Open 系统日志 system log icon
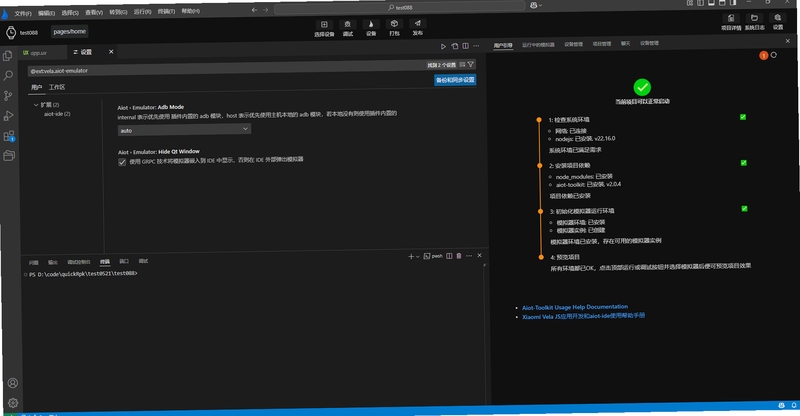Viewport: 800px width, 416px height. 755,22
